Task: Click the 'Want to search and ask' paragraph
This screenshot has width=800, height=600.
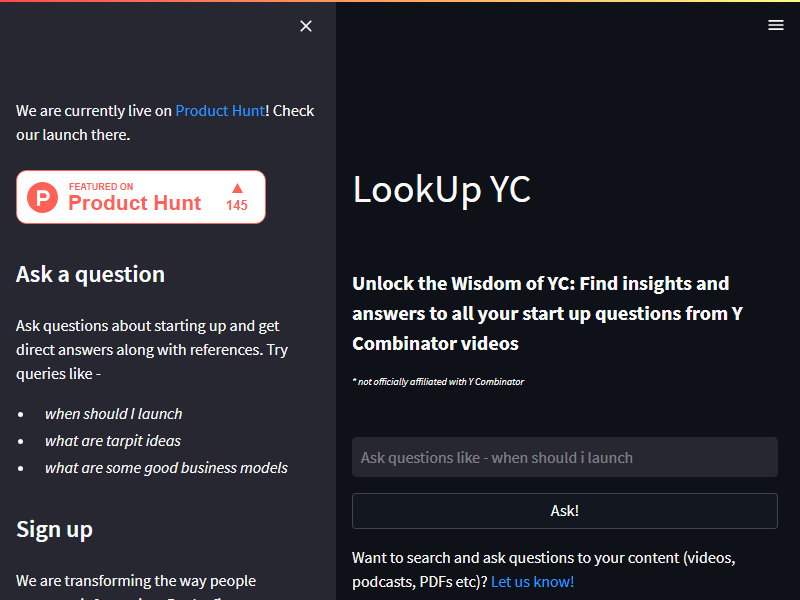Action: (543, 569)
